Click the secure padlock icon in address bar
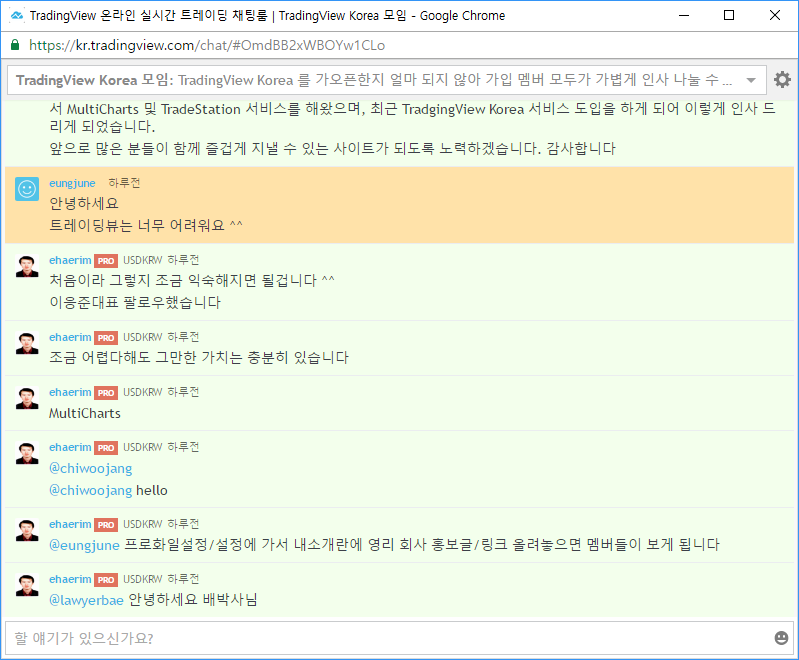Image resolution: width=799 pixels, height=660 pixels. 15,45
